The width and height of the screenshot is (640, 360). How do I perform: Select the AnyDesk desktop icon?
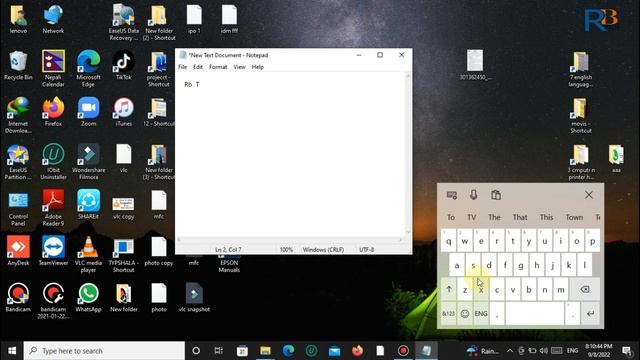point(18,251)
